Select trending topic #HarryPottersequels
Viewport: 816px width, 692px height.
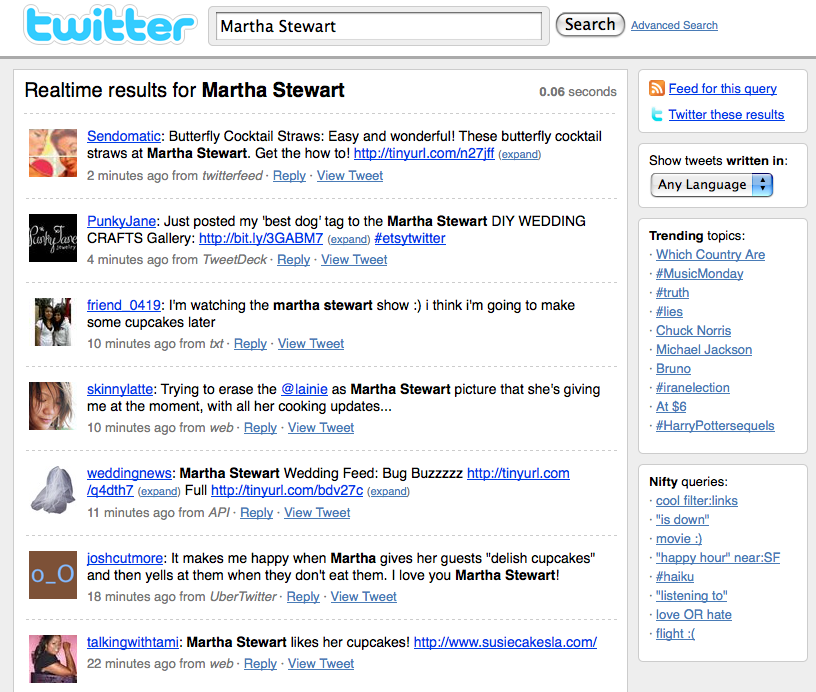click(715, 426)
